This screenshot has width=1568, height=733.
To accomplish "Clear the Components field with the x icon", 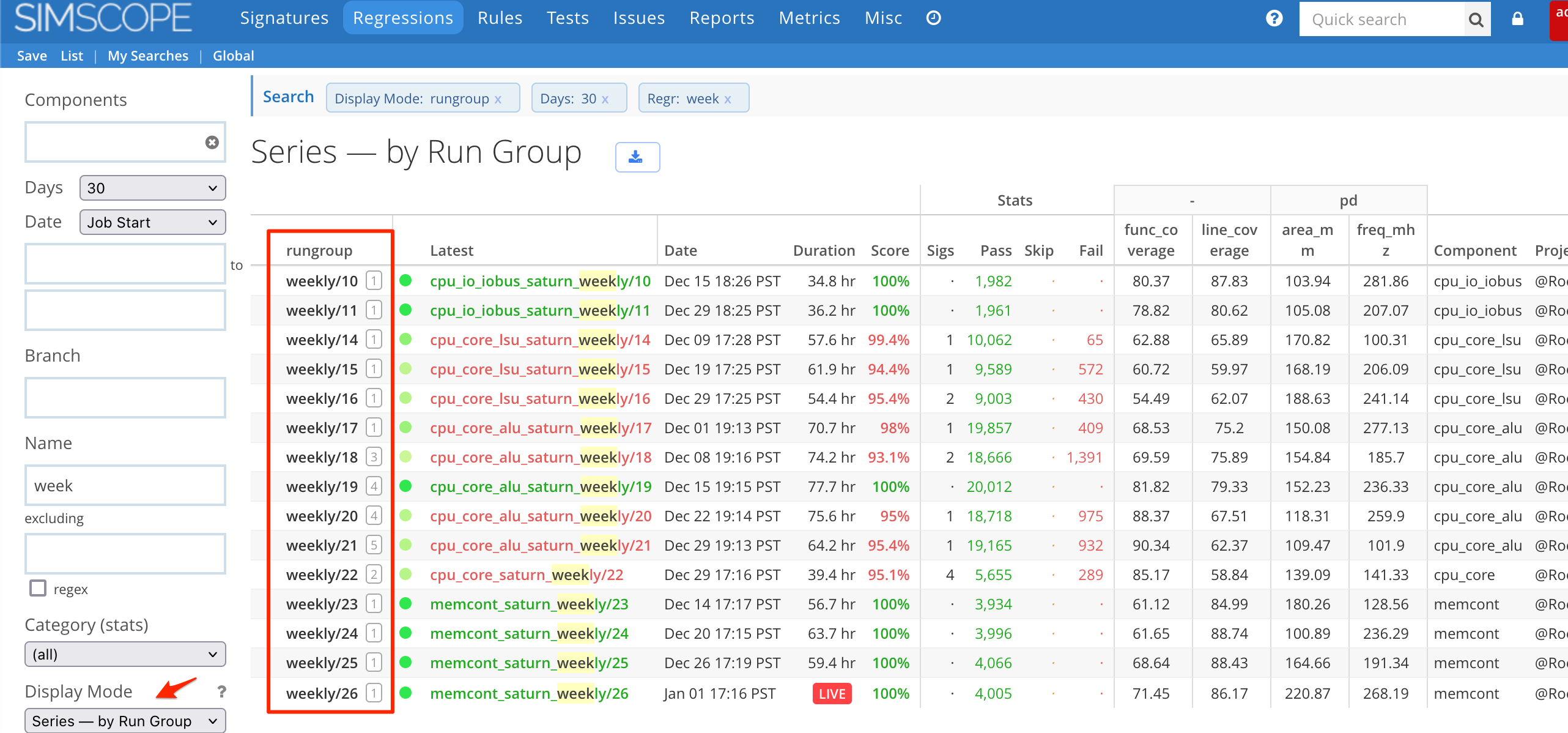I will [x=212, y=142].
